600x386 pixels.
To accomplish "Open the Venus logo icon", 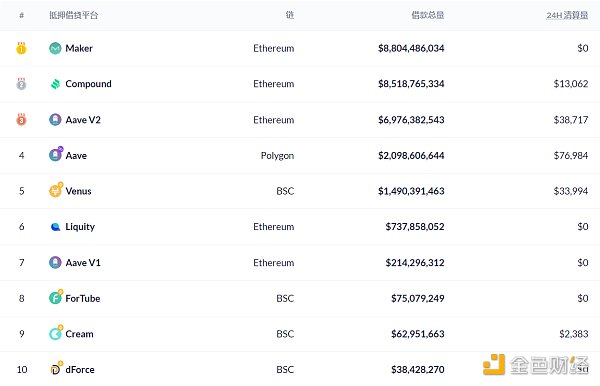I will point(56,190).
